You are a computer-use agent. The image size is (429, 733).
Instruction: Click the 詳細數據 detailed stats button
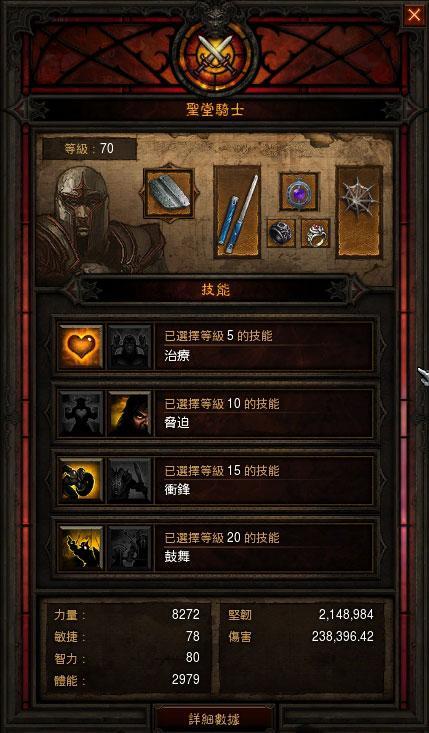215,720
